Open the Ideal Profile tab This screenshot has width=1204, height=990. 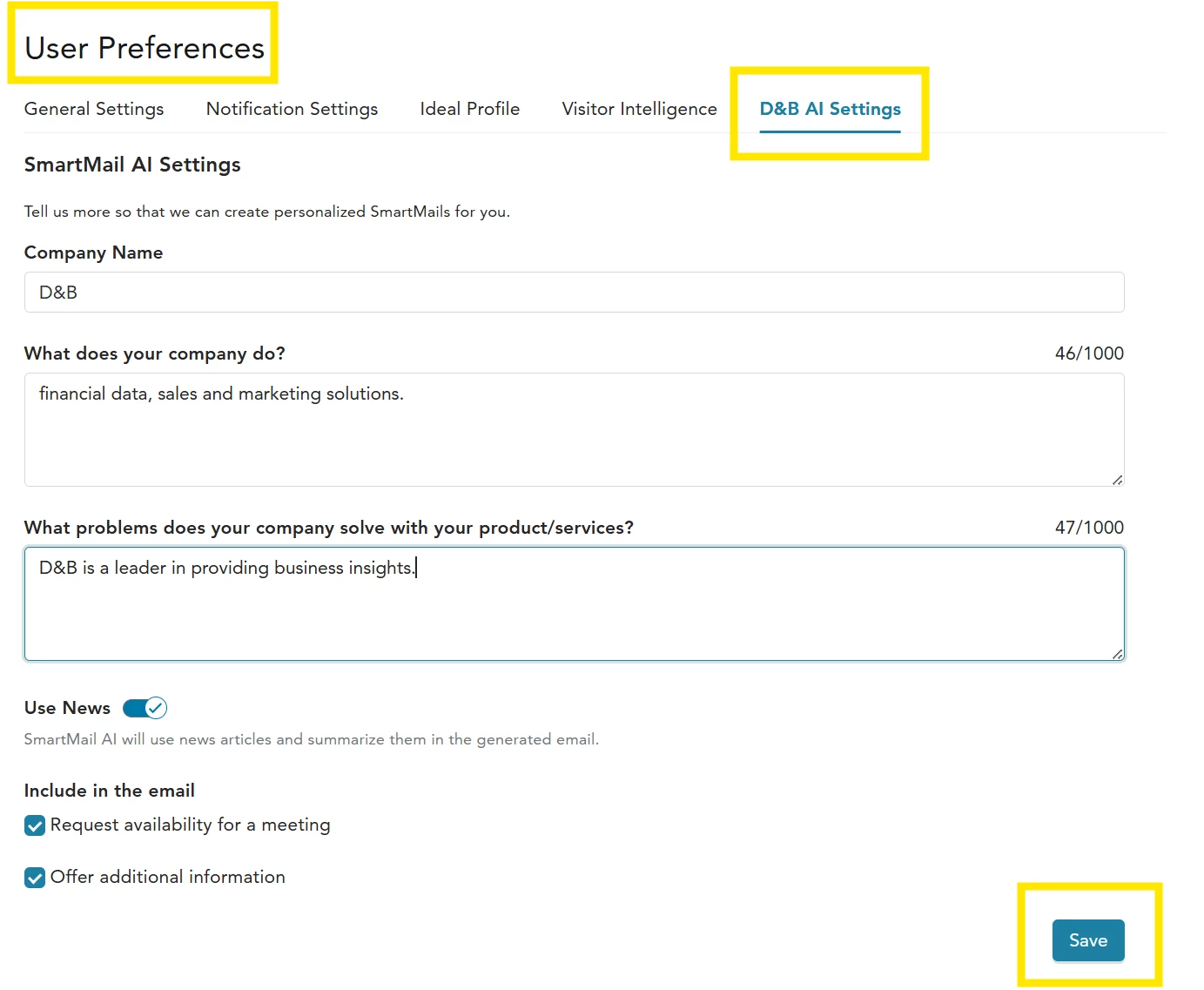coord(470,109)
